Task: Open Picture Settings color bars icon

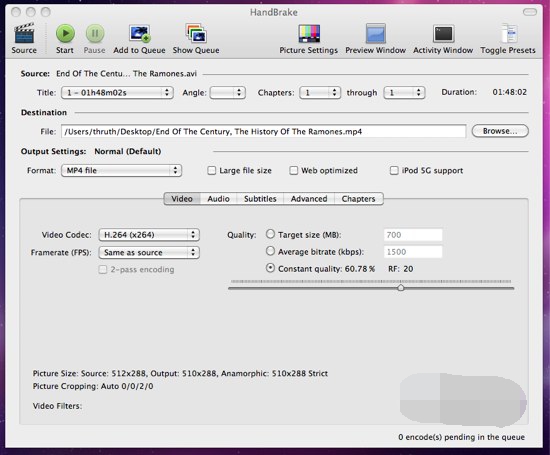Action: pos(309,33)
